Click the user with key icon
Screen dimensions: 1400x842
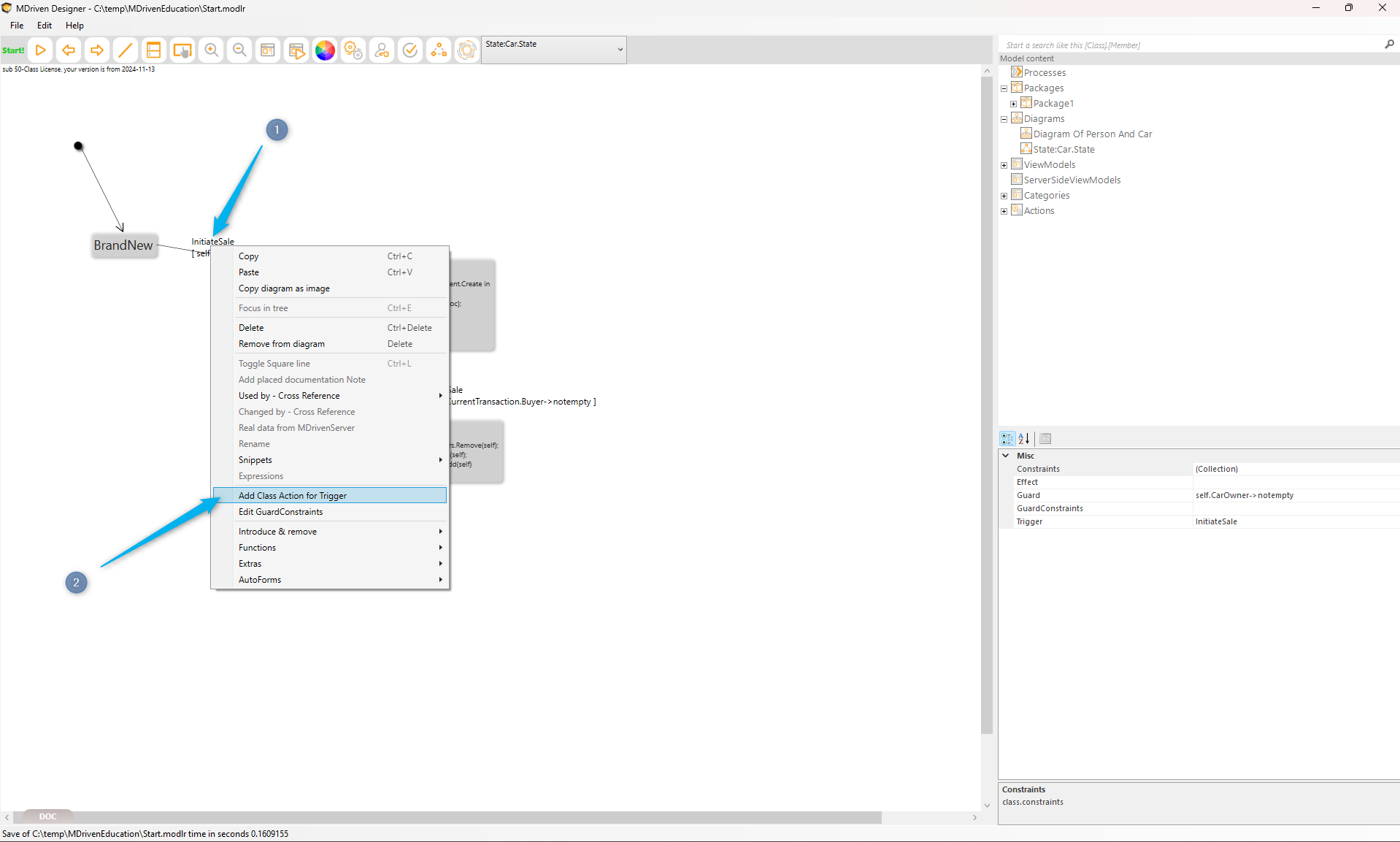(382, 50)
